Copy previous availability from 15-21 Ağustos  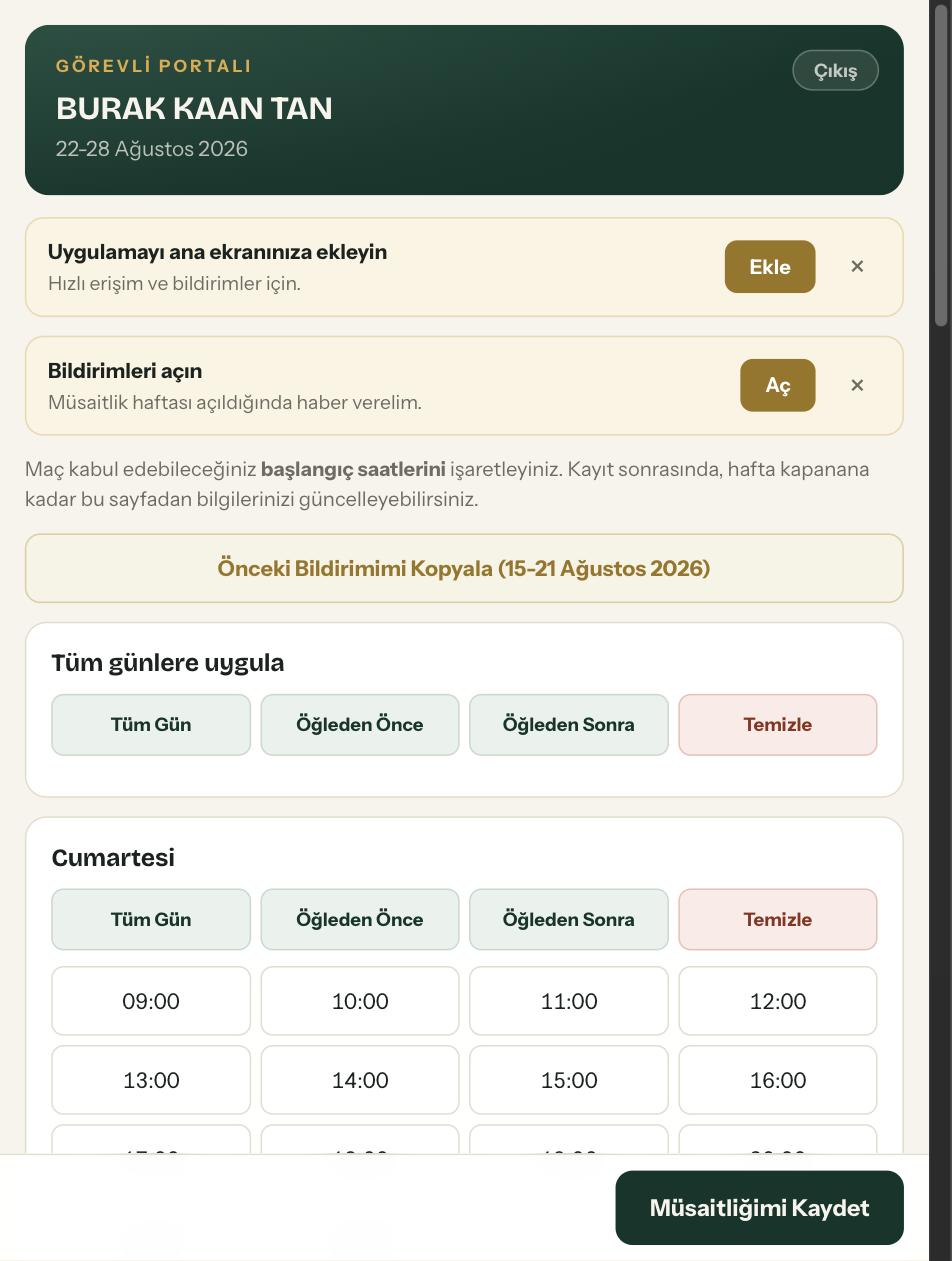coord(464,568)
